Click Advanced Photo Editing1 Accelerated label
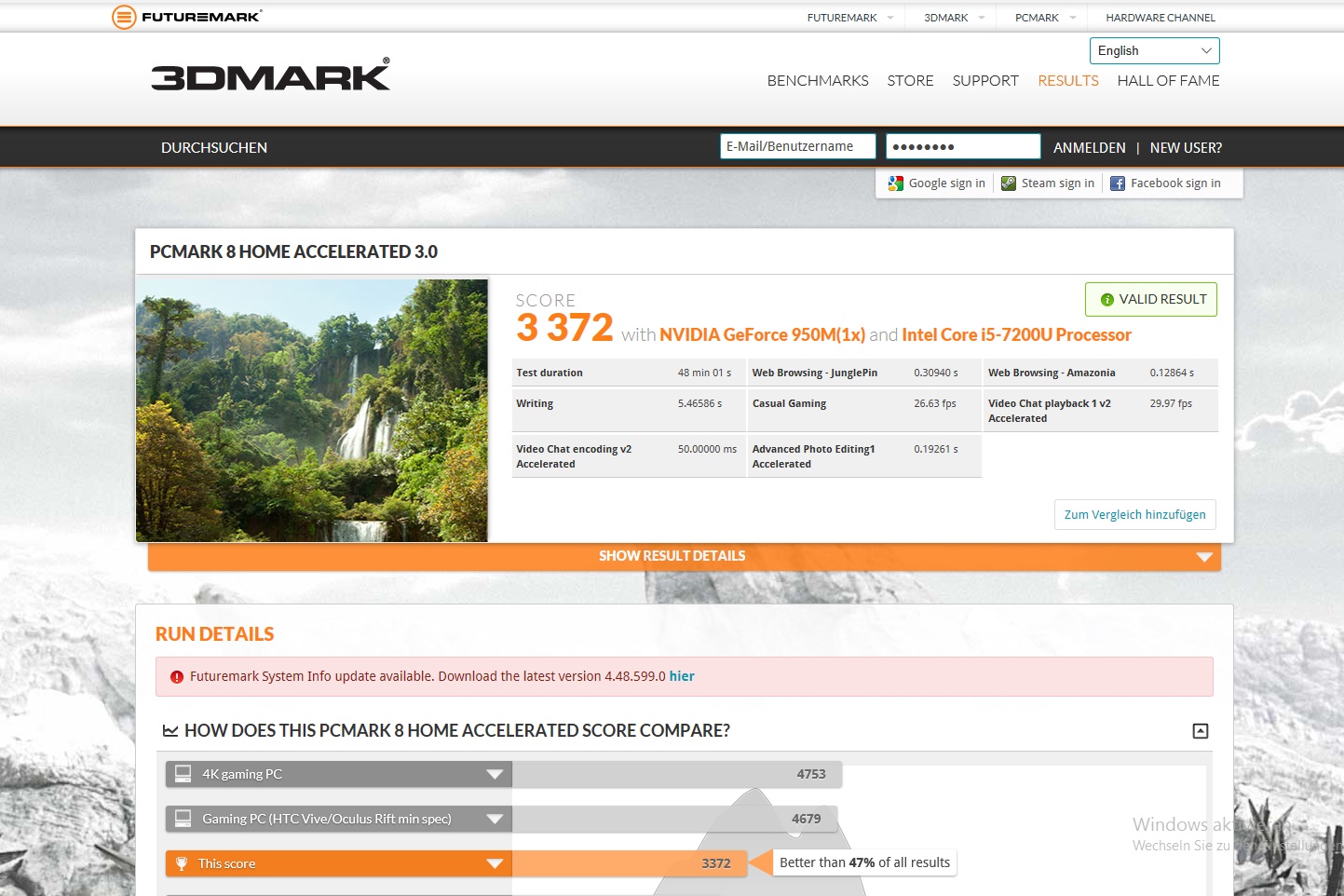Viewport: 1344px width, 896px height. coord(814,456)
